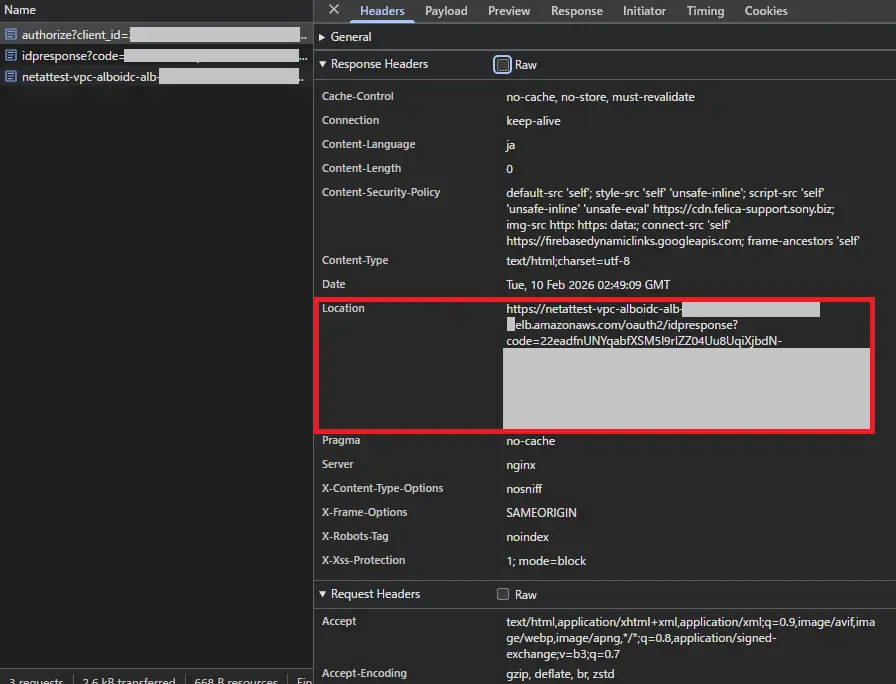The image size is (896, 684).
Task: Click the document icon beside netattest-vpc-alboidc-alb request
Action: pyautogui.click(x=11, y=77)
